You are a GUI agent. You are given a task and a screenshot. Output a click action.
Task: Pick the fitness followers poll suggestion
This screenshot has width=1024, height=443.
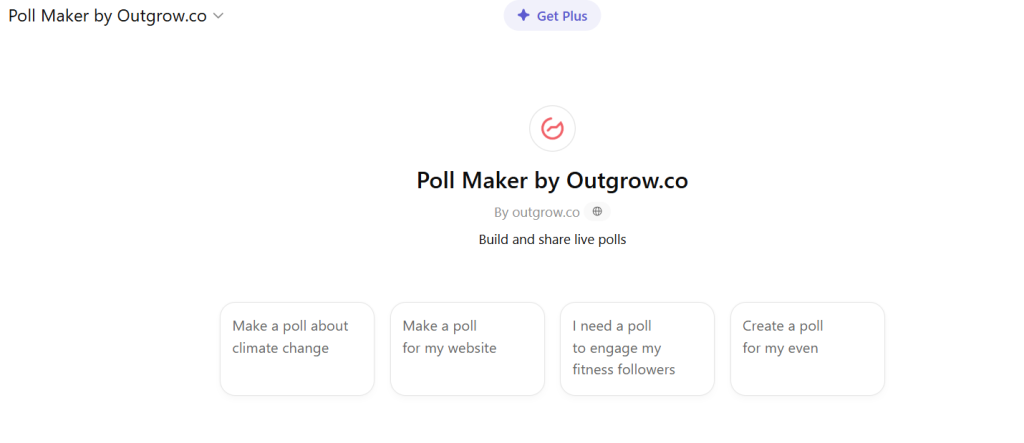pos(637,349)
